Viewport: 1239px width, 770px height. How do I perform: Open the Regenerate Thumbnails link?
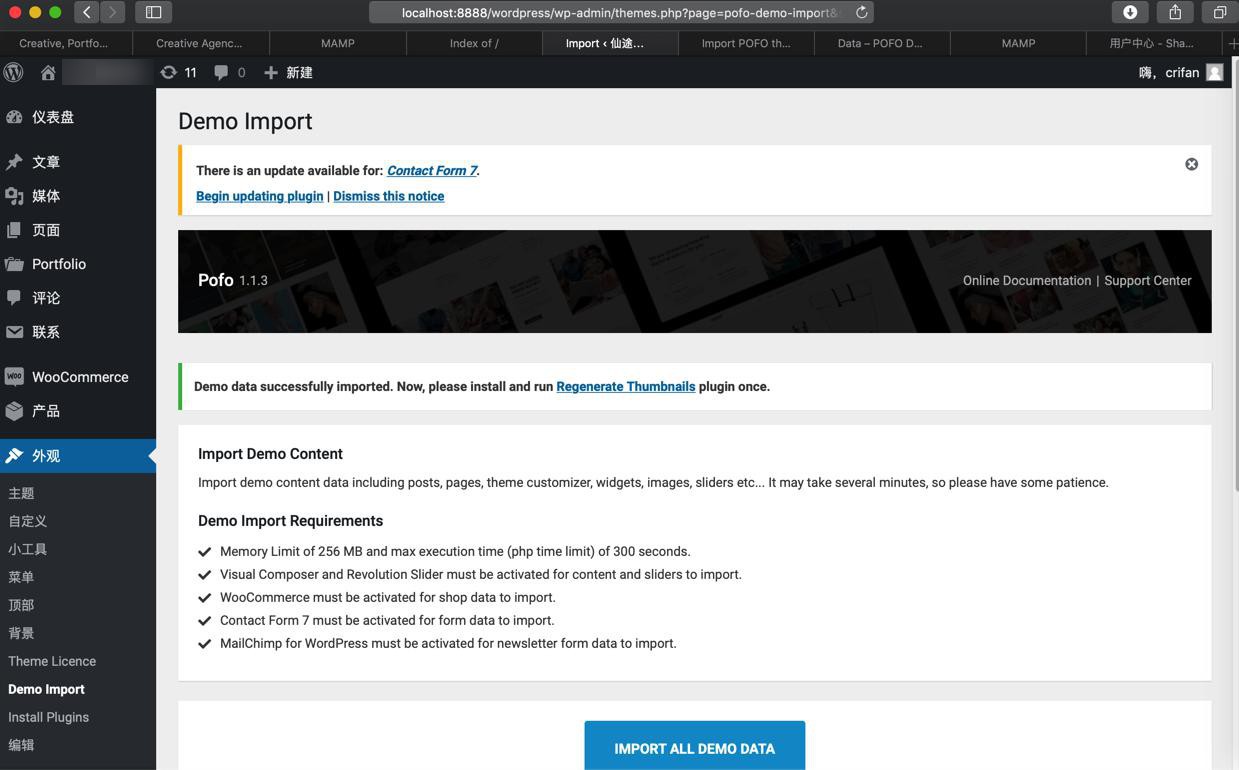[x=626, y=386]
